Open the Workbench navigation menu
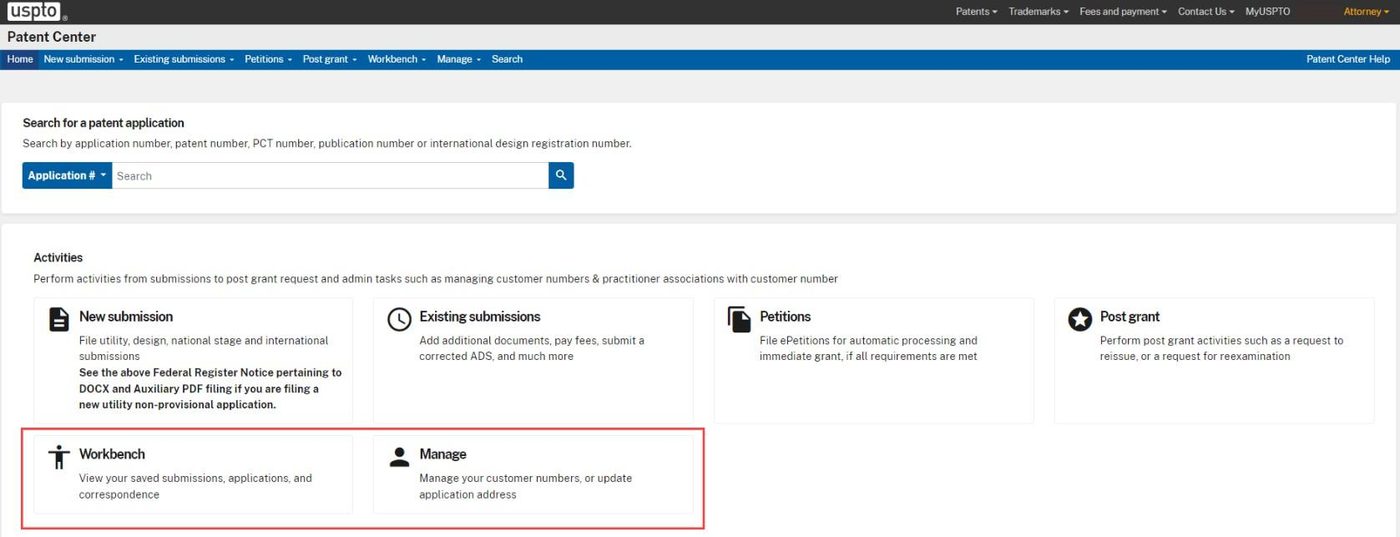The height and width of the screenshot is (537, 1400). 397,59
